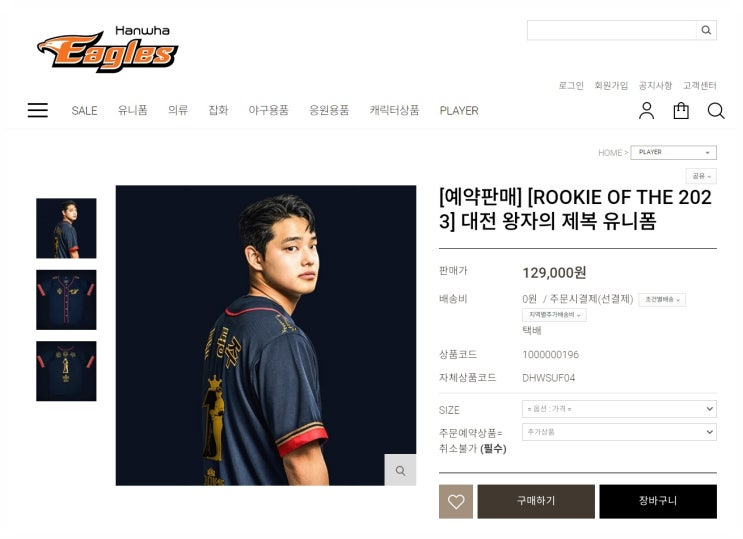Screen dimensions: 743x539
Task: Open the 공유 share dropdown
Action: 701,176
